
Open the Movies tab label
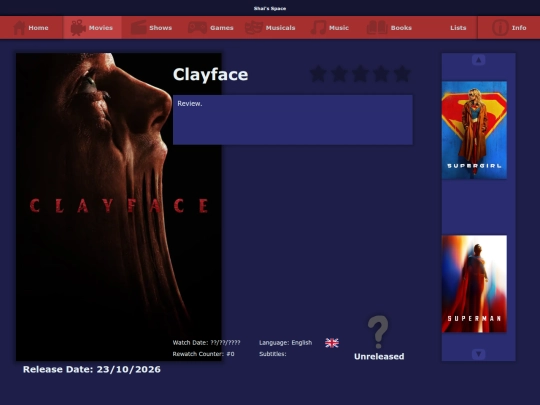click(x=101, y=28)
